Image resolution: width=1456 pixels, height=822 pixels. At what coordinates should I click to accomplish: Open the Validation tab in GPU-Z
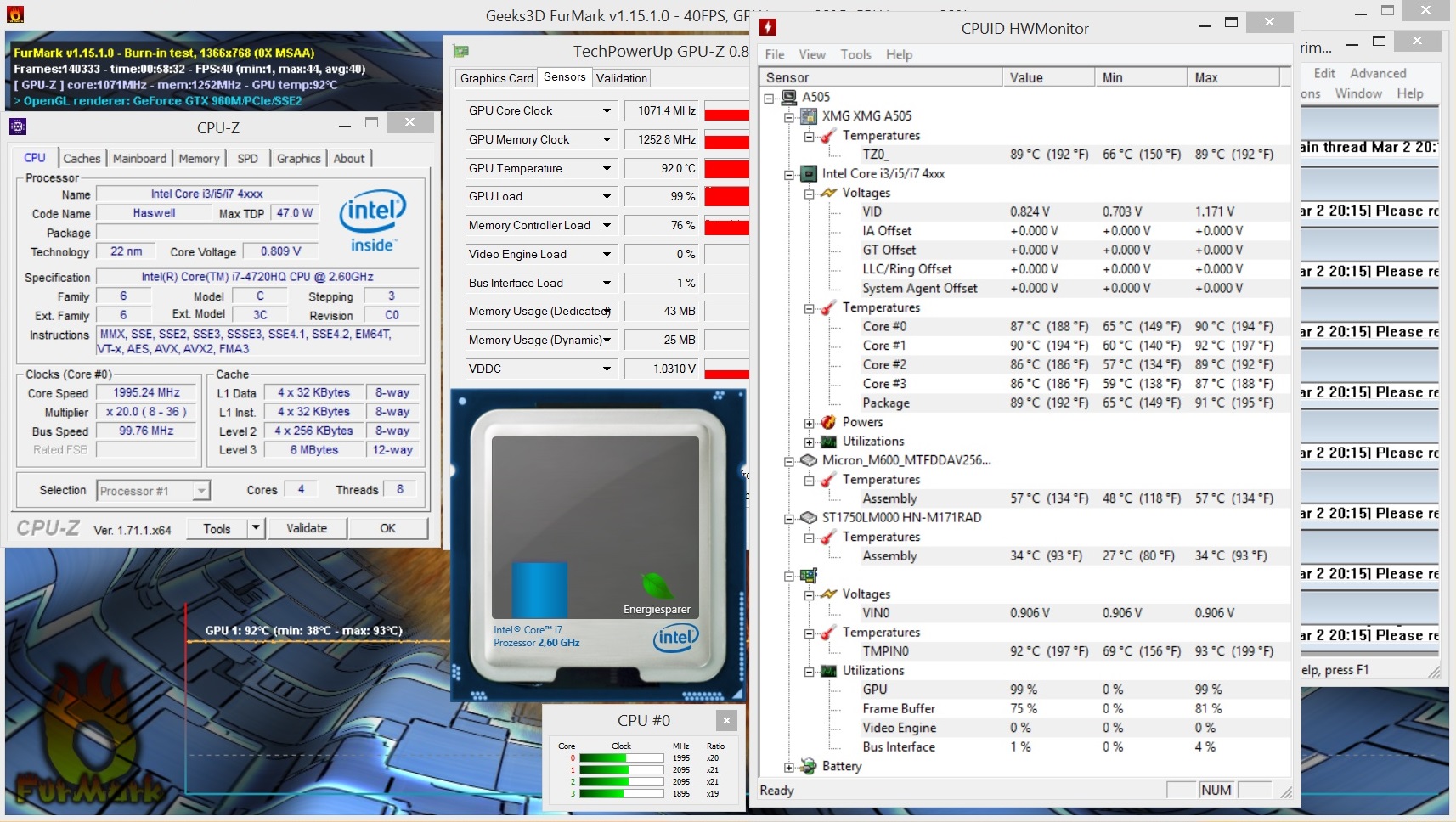click(x=622, y=78)
